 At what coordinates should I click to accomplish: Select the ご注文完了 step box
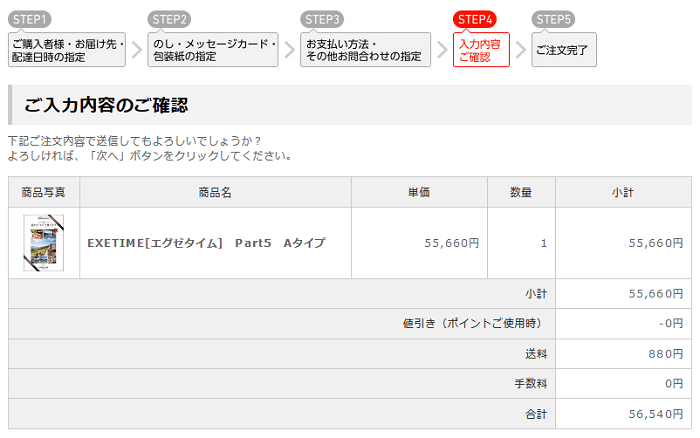(563, 50)
